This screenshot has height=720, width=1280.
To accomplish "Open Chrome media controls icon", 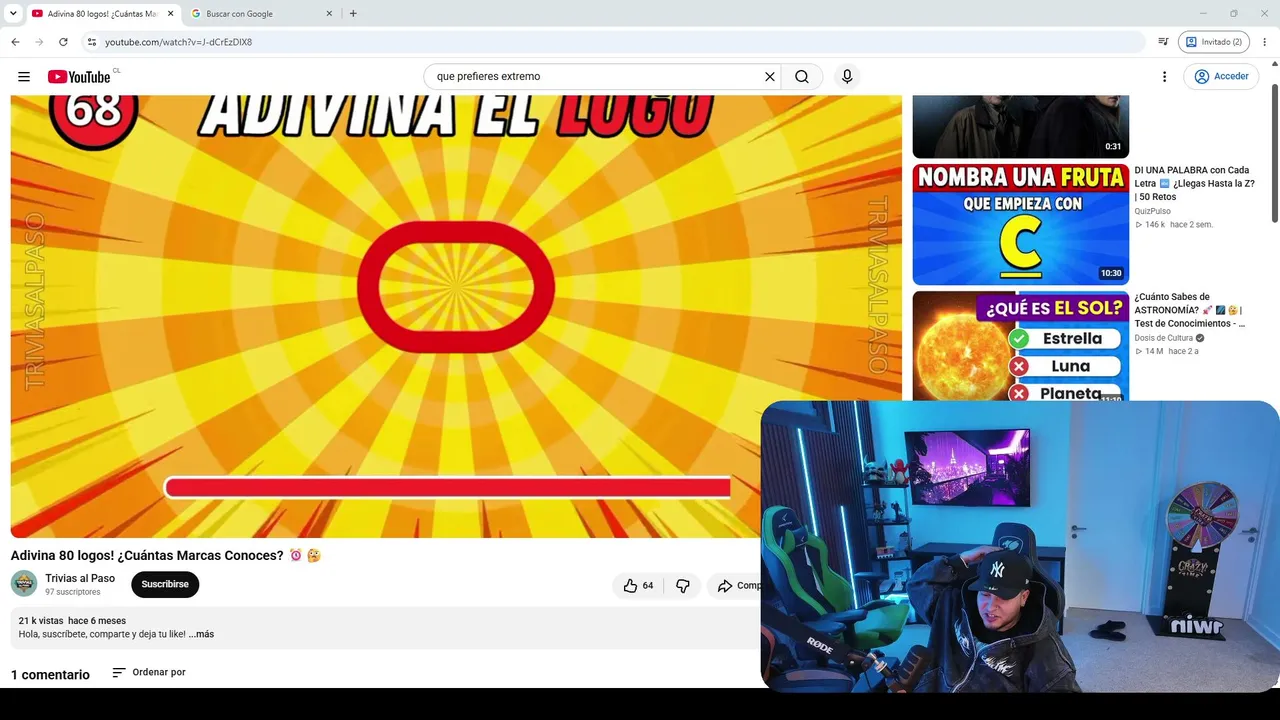I will pyautogui.click(x=1163, y=42).
